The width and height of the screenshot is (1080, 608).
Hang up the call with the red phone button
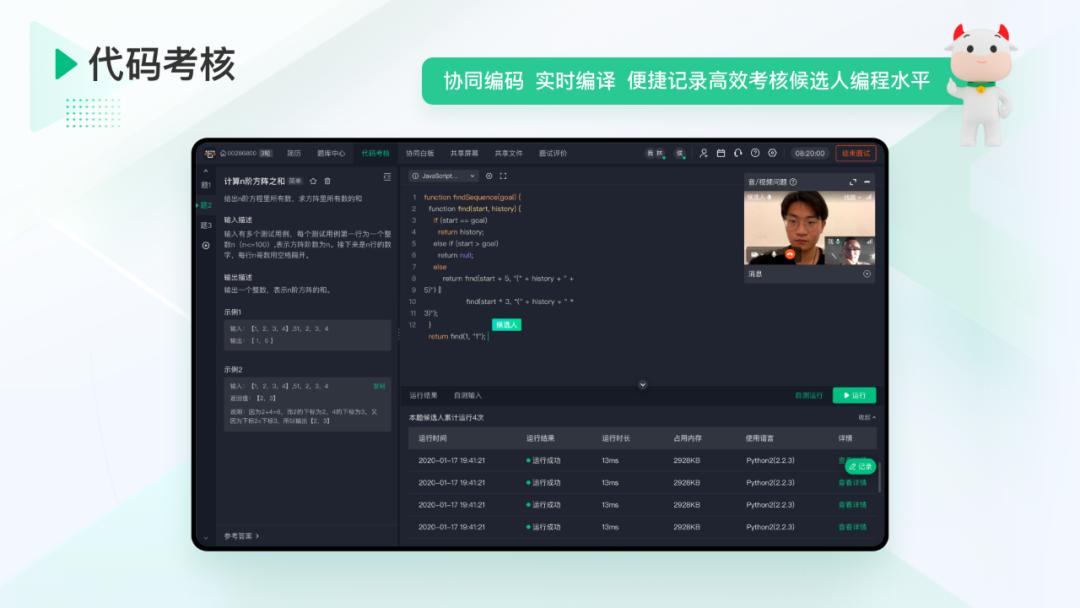pyautogui.click(x=790, y=254)
